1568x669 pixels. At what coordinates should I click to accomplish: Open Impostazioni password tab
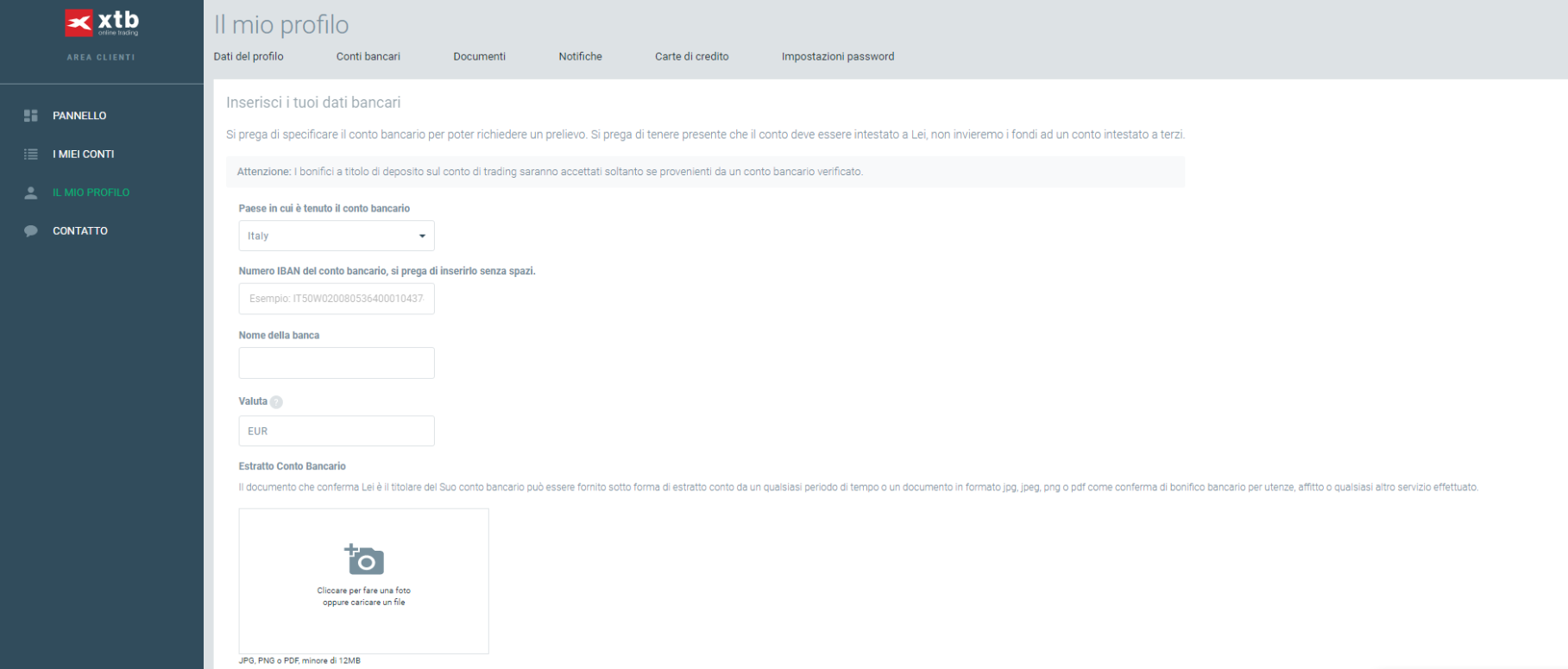click(837, 57)
